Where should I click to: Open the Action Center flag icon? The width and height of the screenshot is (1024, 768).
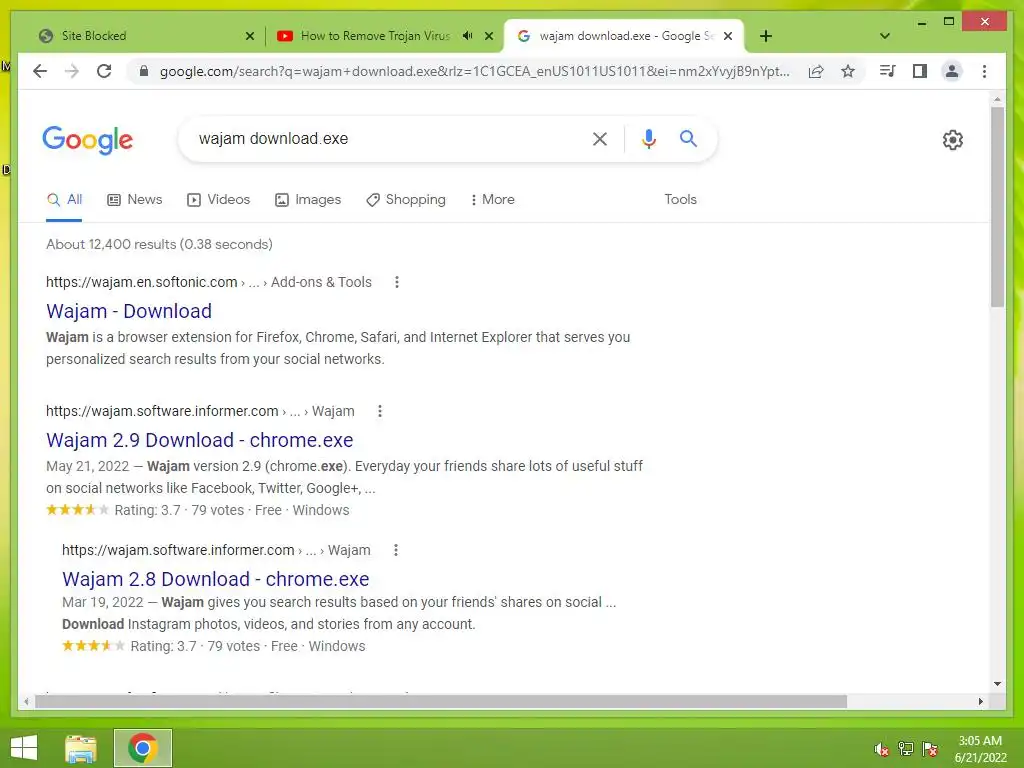(x=929, y=748)
